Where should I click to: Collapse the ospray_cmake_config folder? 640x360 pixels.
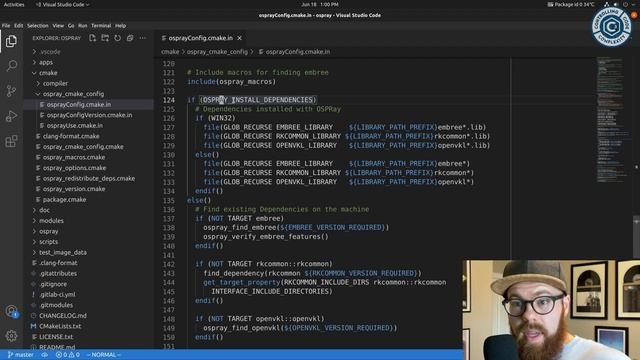point(89,94)
